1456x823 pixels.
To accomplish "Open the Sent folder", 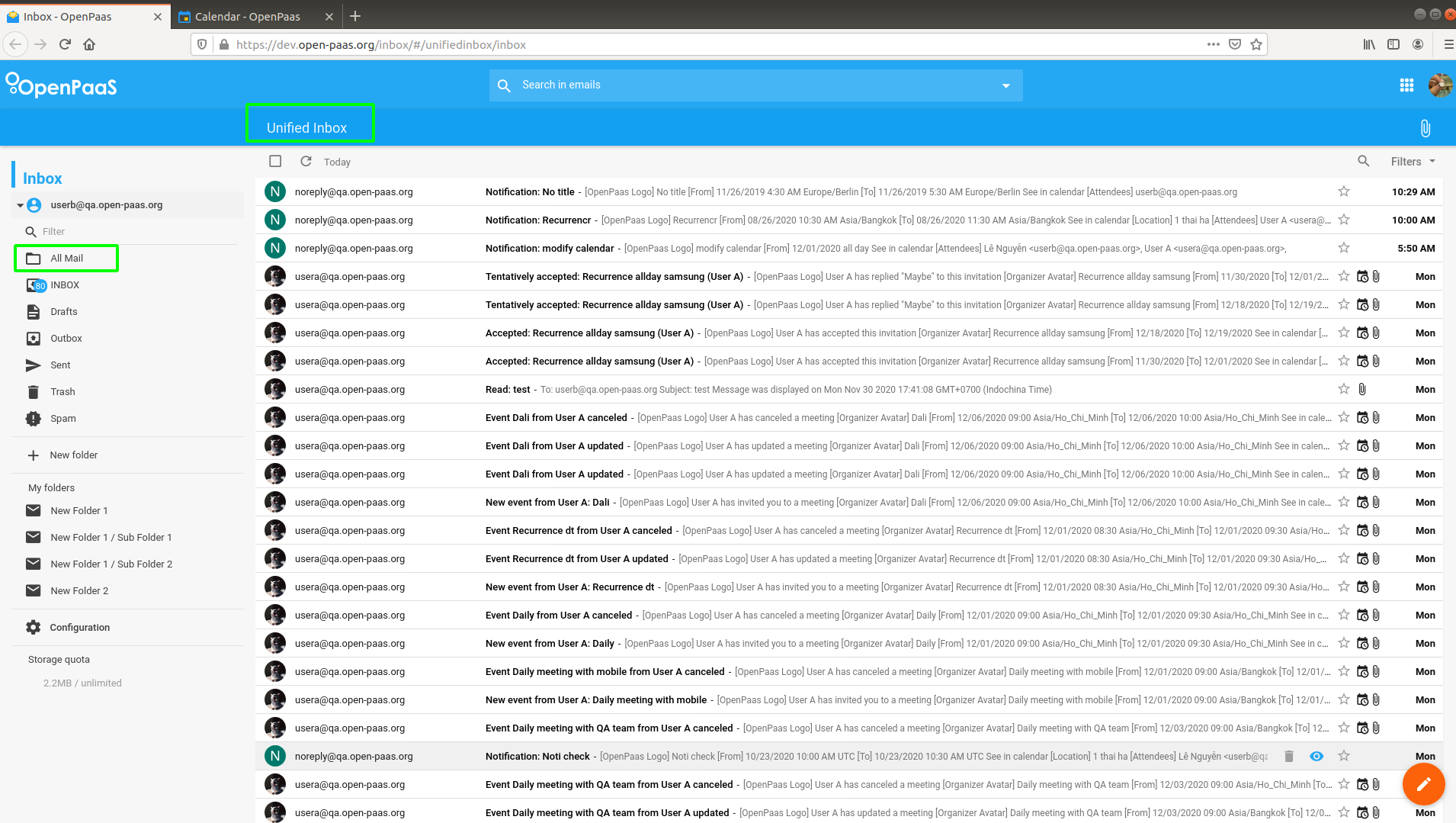I will pyautogui.click(x=59, y=365).
